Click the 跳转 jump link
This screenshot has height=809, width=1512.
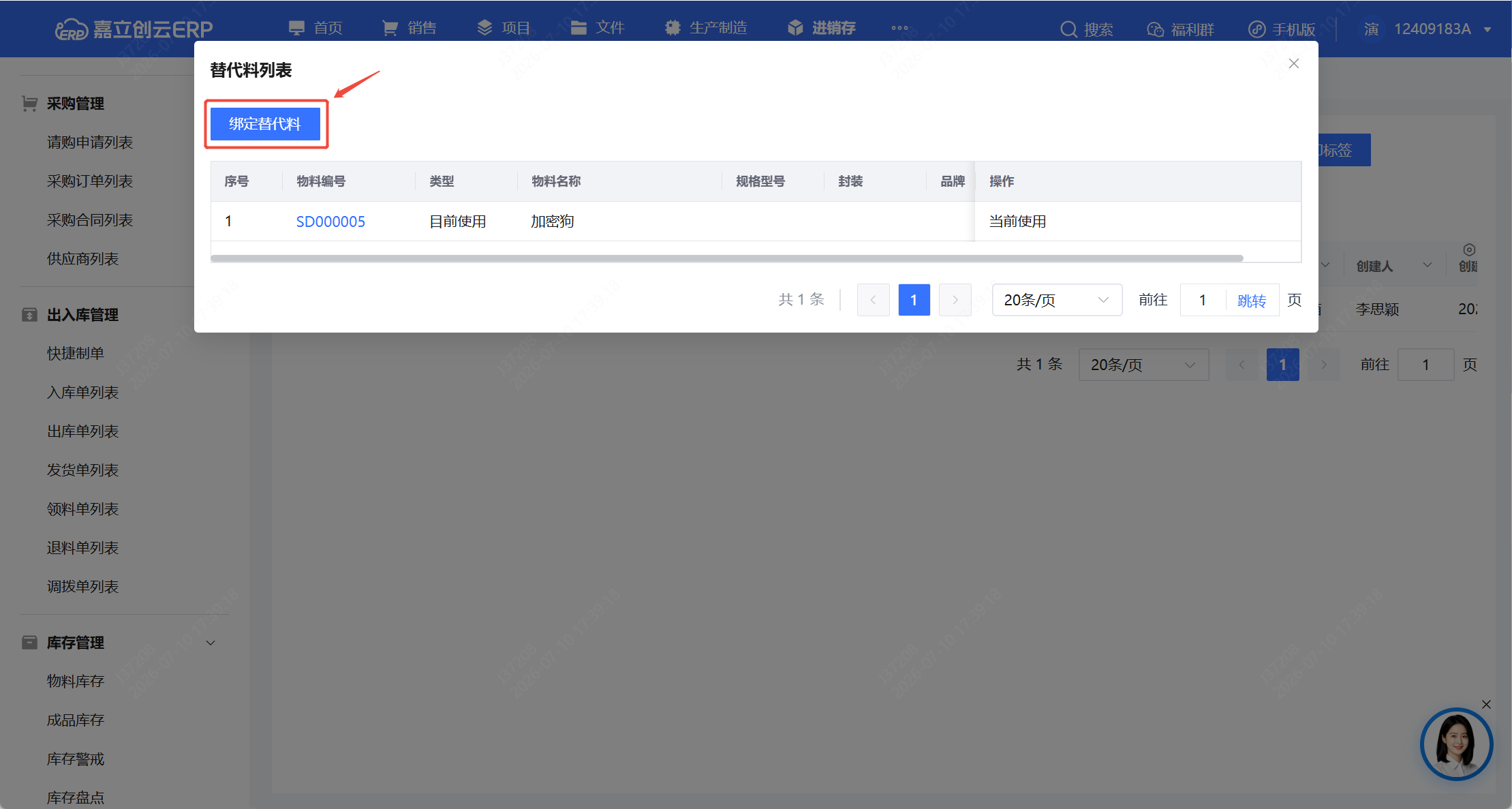[x=1252, y=301]
